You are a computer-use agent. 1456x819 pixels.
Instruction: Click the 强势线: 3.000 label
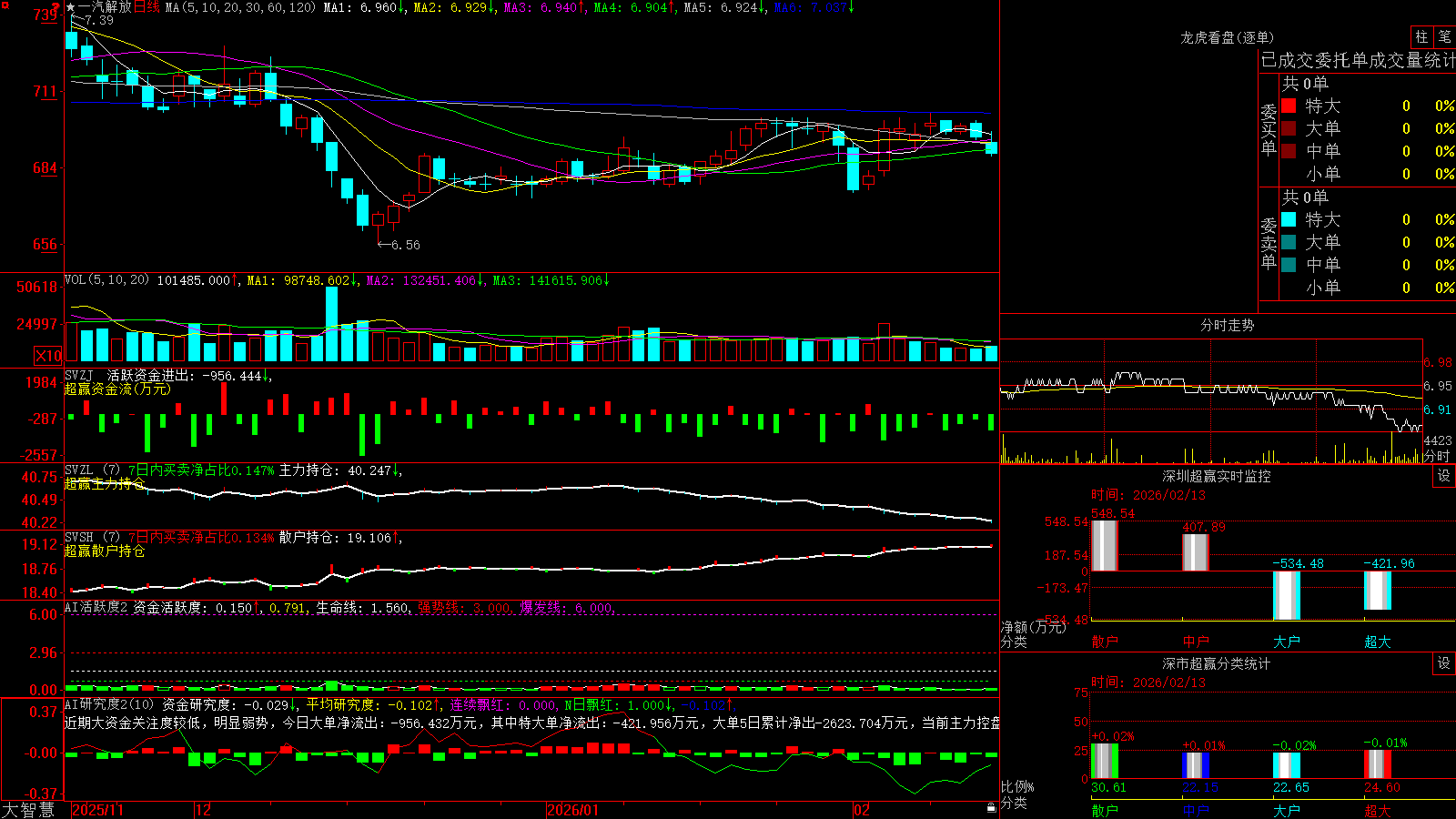pyautogui.click(x=464, y=607)
